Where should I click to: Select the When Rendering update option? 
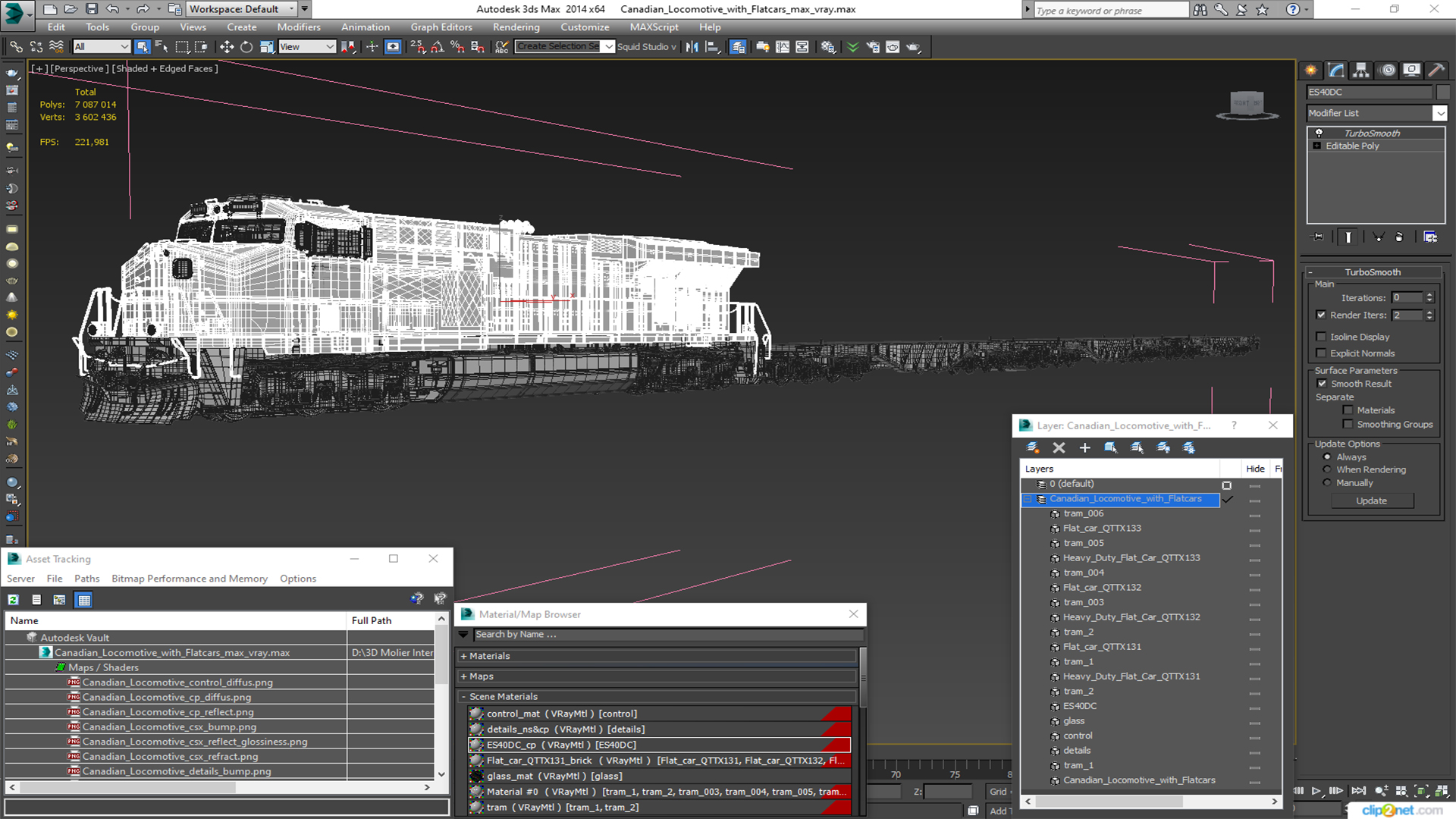point(1327,469)
